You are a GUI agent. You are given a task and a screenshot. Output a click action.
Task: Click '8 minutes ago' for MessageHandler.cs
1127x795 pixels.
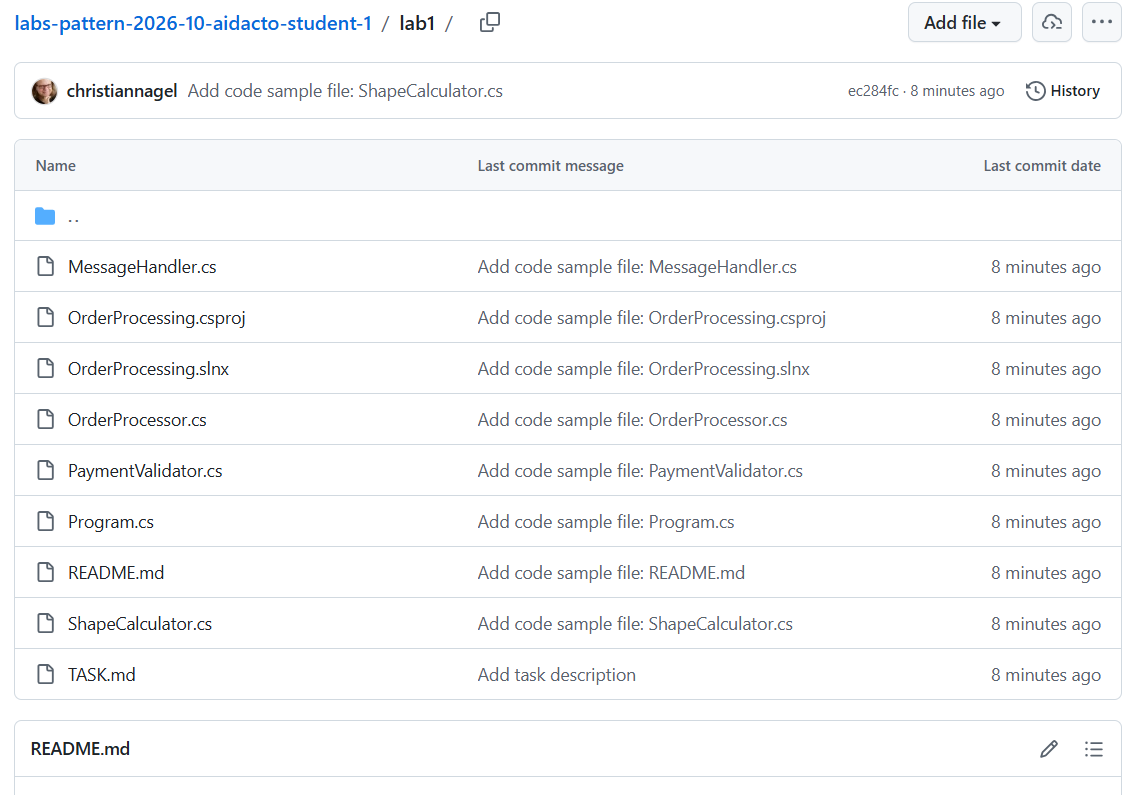tap(1046, 267)
